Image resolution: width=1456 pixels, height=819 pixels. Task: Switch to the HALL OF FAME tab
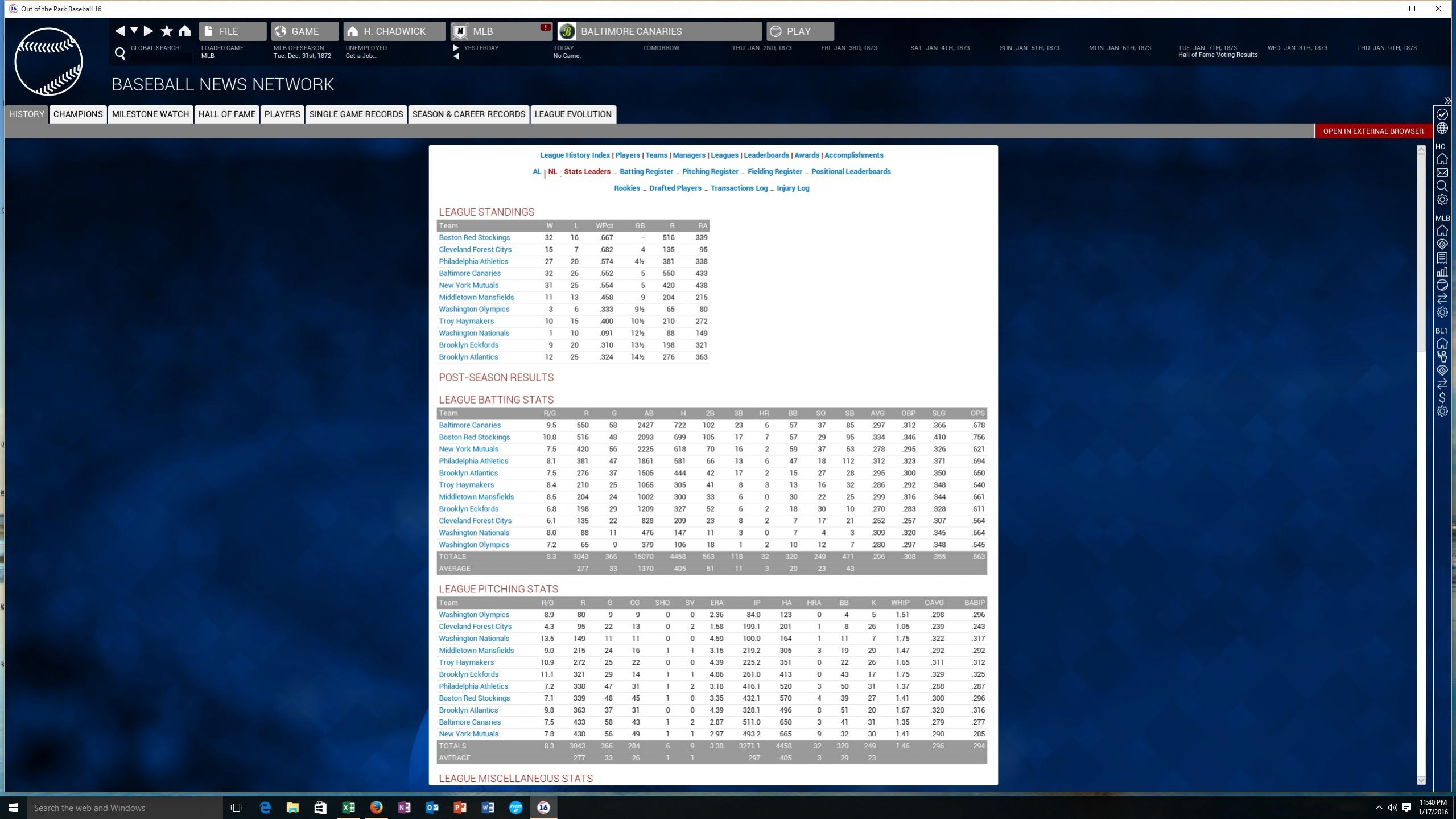[226, 114]
